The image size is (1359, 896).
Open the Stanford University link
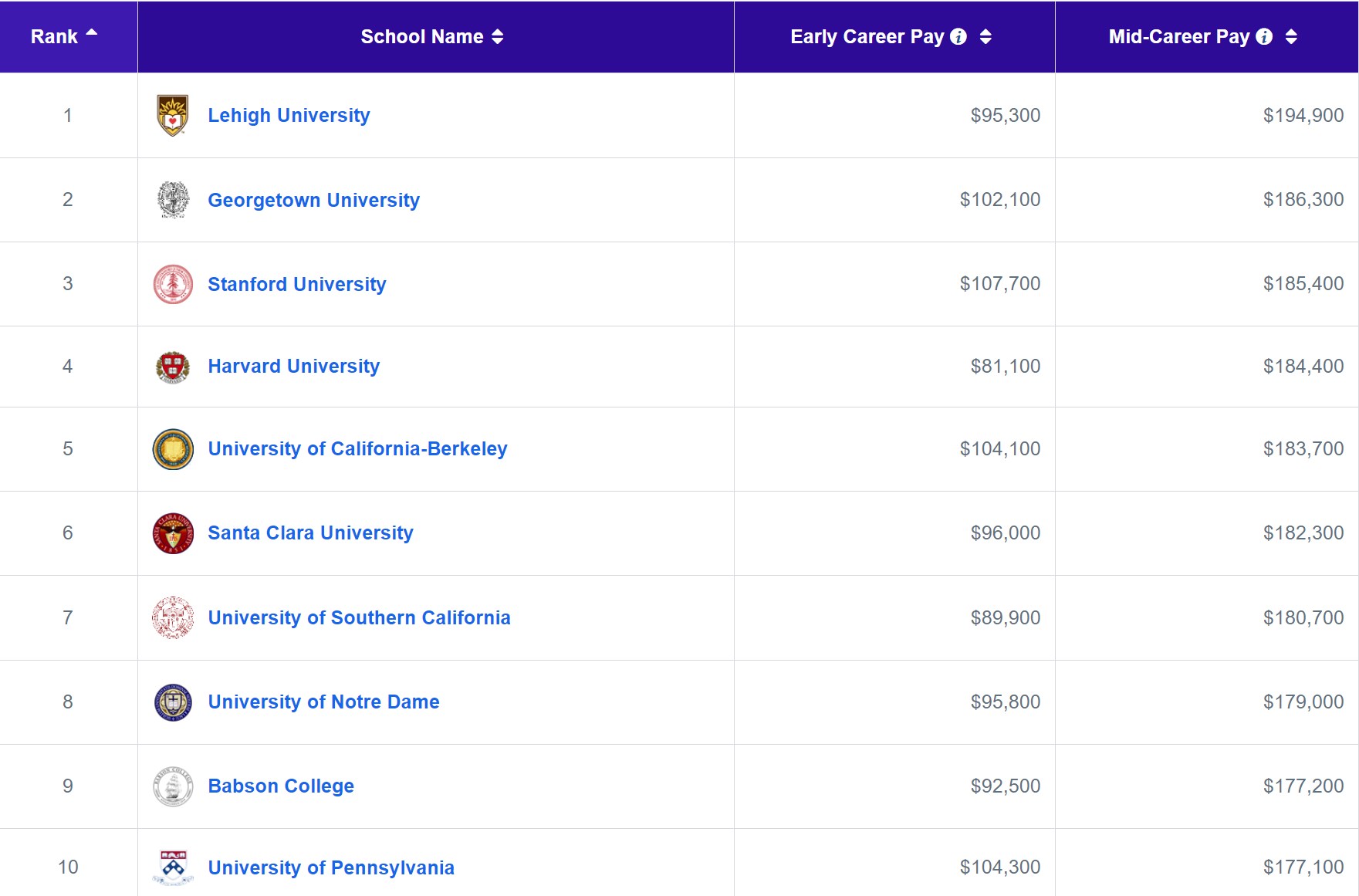coord(297,284)
